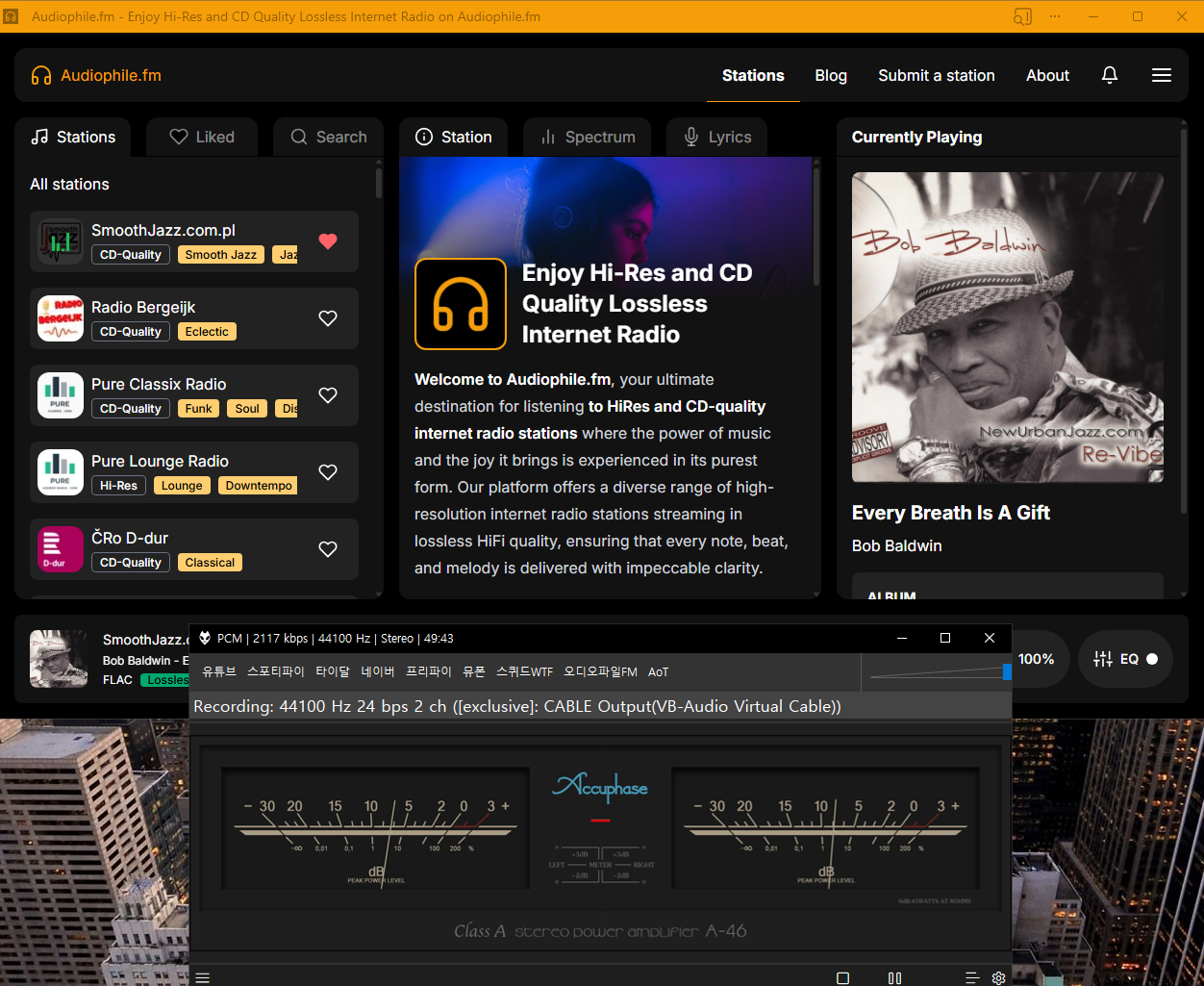Open the Liked tab
Viewport: 1204px width, 986px height.
pos(202,137)
